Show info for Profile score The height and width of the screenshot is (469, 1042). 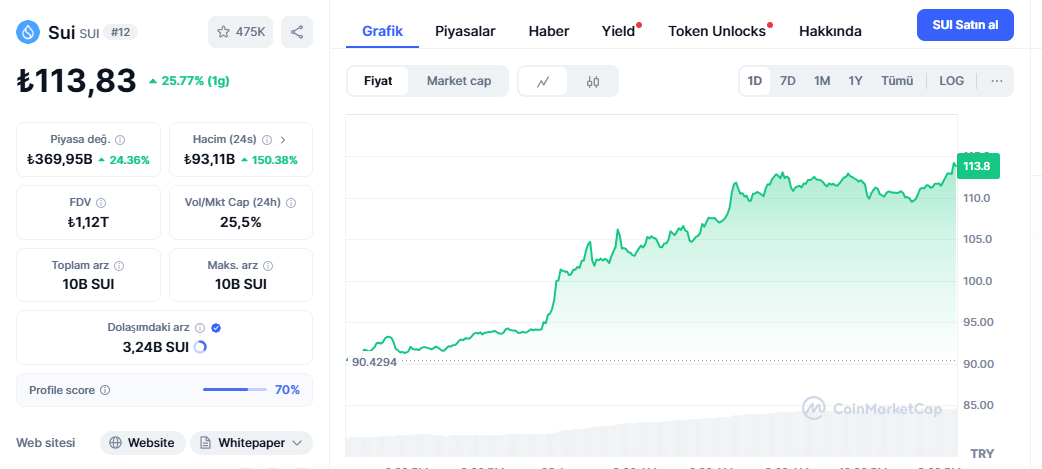pos(105,390)
